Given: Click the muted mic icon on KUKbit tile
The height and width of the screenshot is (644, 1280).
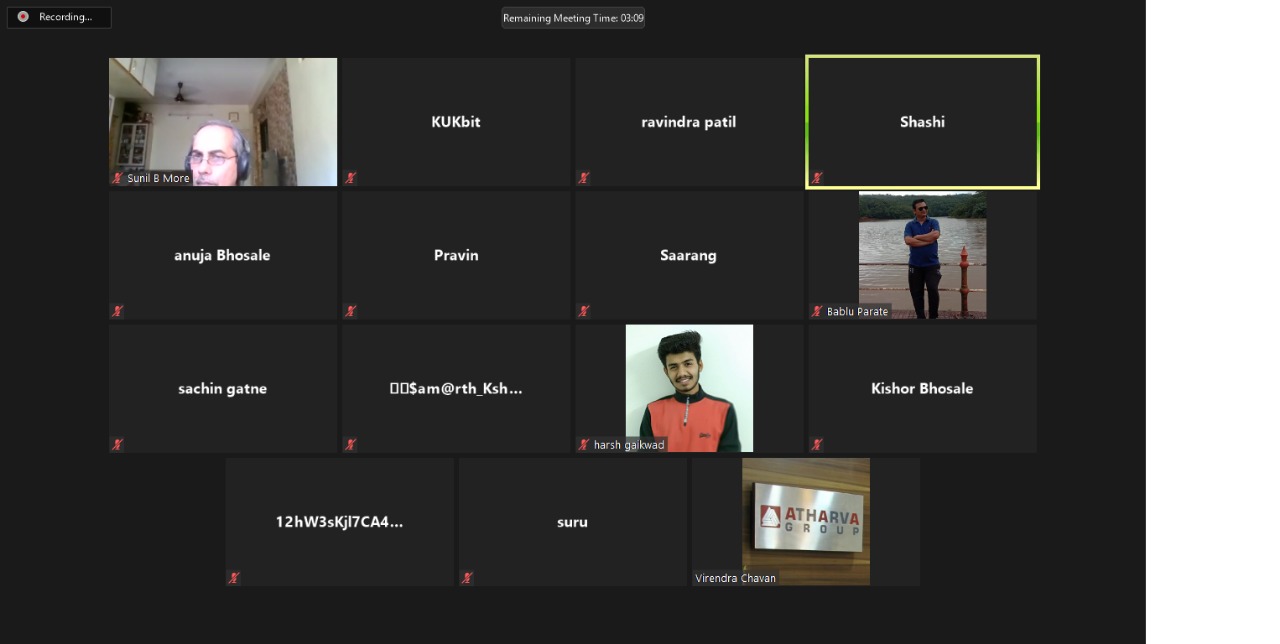Looking at the screenshot, I should 350,178.
